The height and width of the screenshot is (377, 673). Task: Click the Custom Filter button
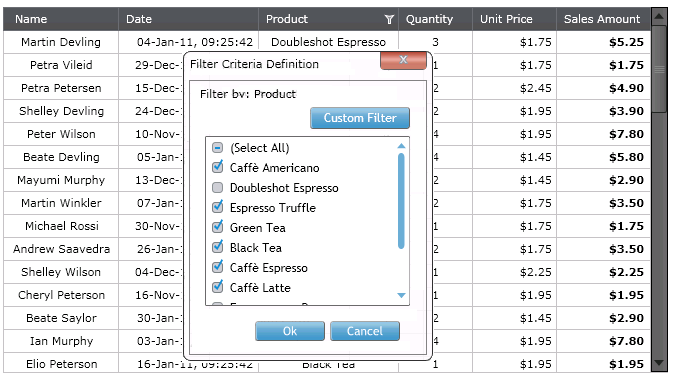pyautogui.click(x=360, y=118)
